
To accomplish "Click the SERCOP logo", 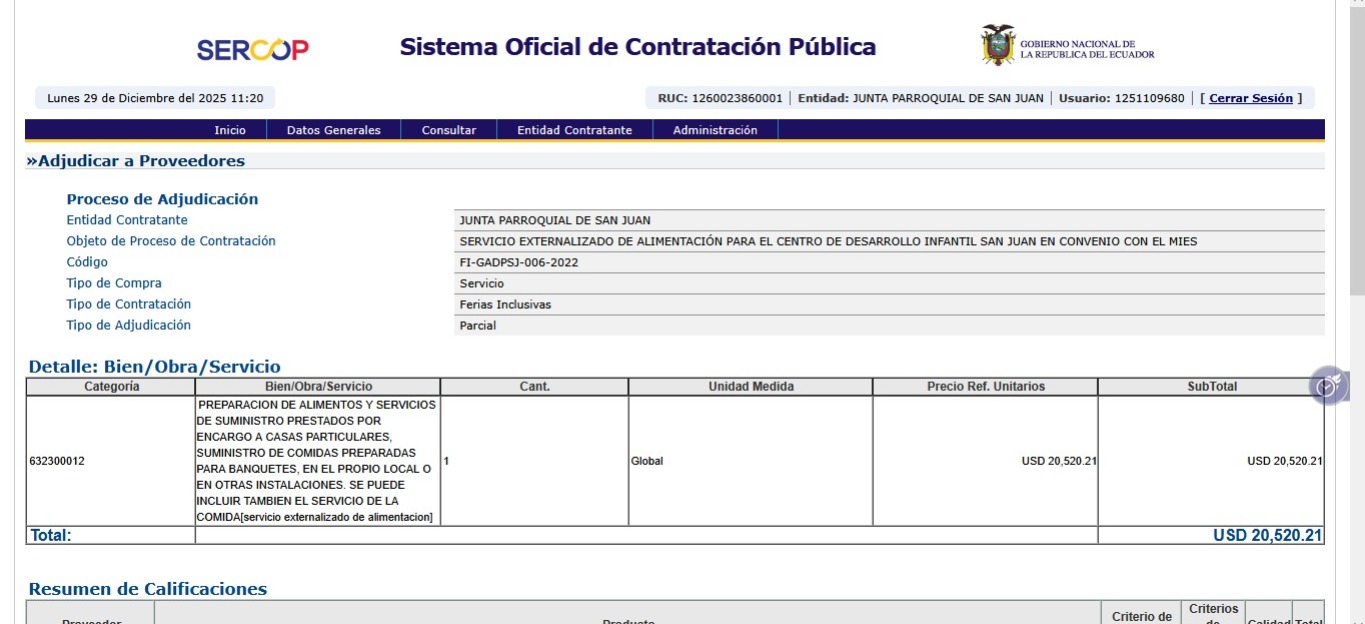I will (x=252, y=50).
